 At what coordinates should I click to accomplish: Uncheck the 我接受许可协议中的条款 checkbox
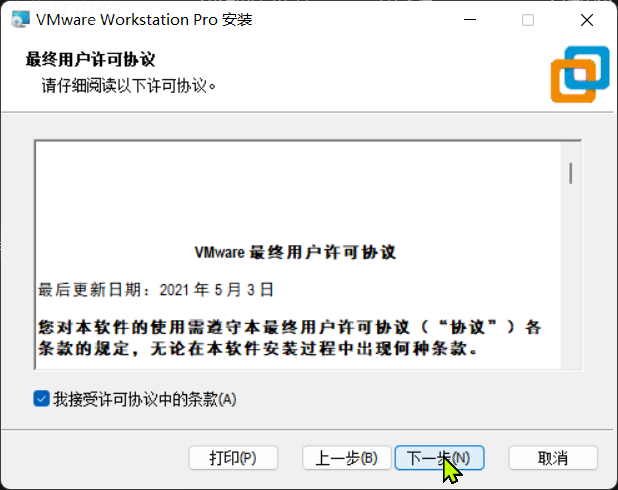tap(41, 399)
